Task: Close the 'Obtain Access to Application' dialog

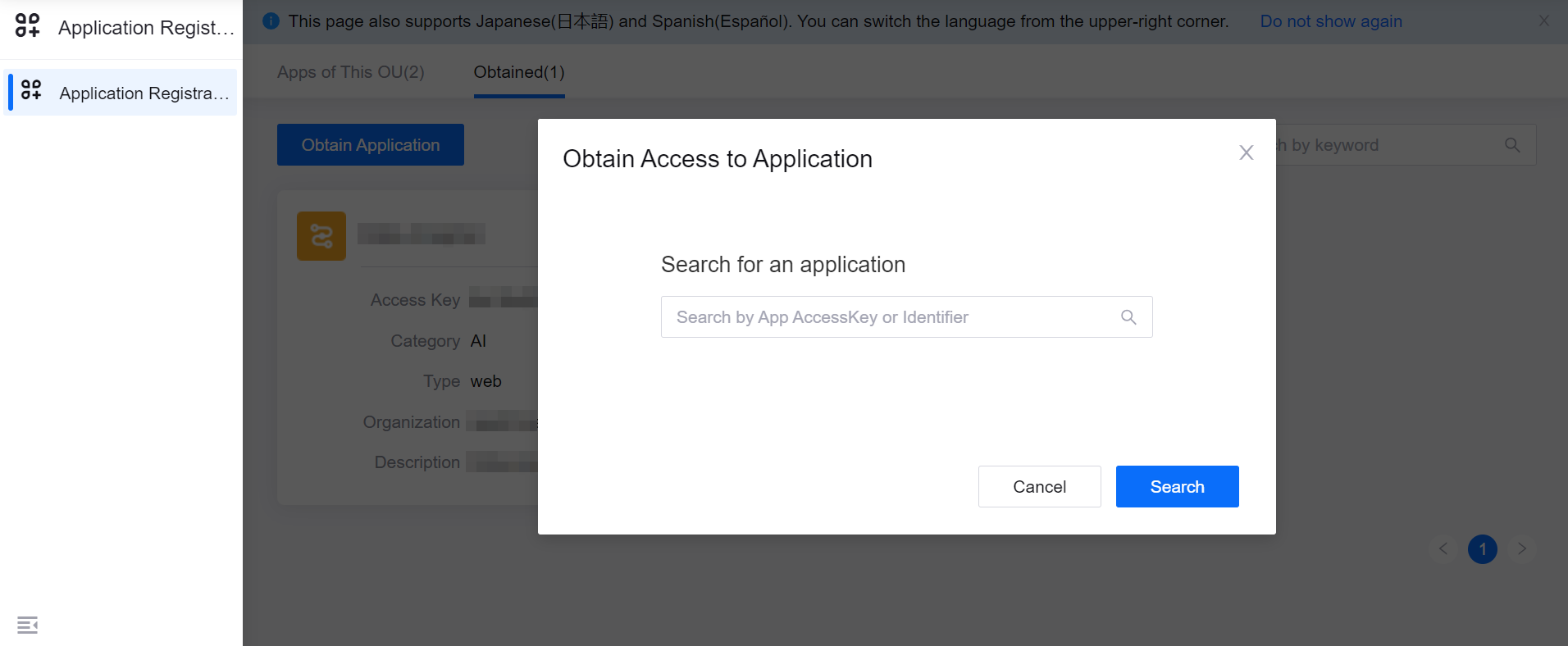Action: click(1246, 152)
